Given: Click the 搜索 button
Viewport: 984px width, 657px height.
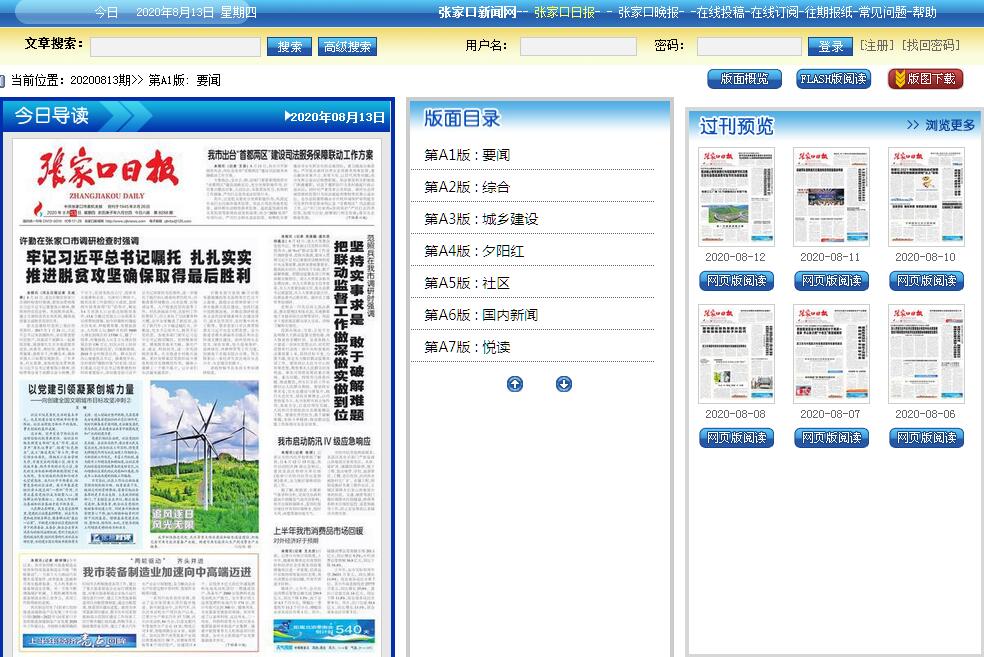Looking at the screenshot, I should coord(289,46).
